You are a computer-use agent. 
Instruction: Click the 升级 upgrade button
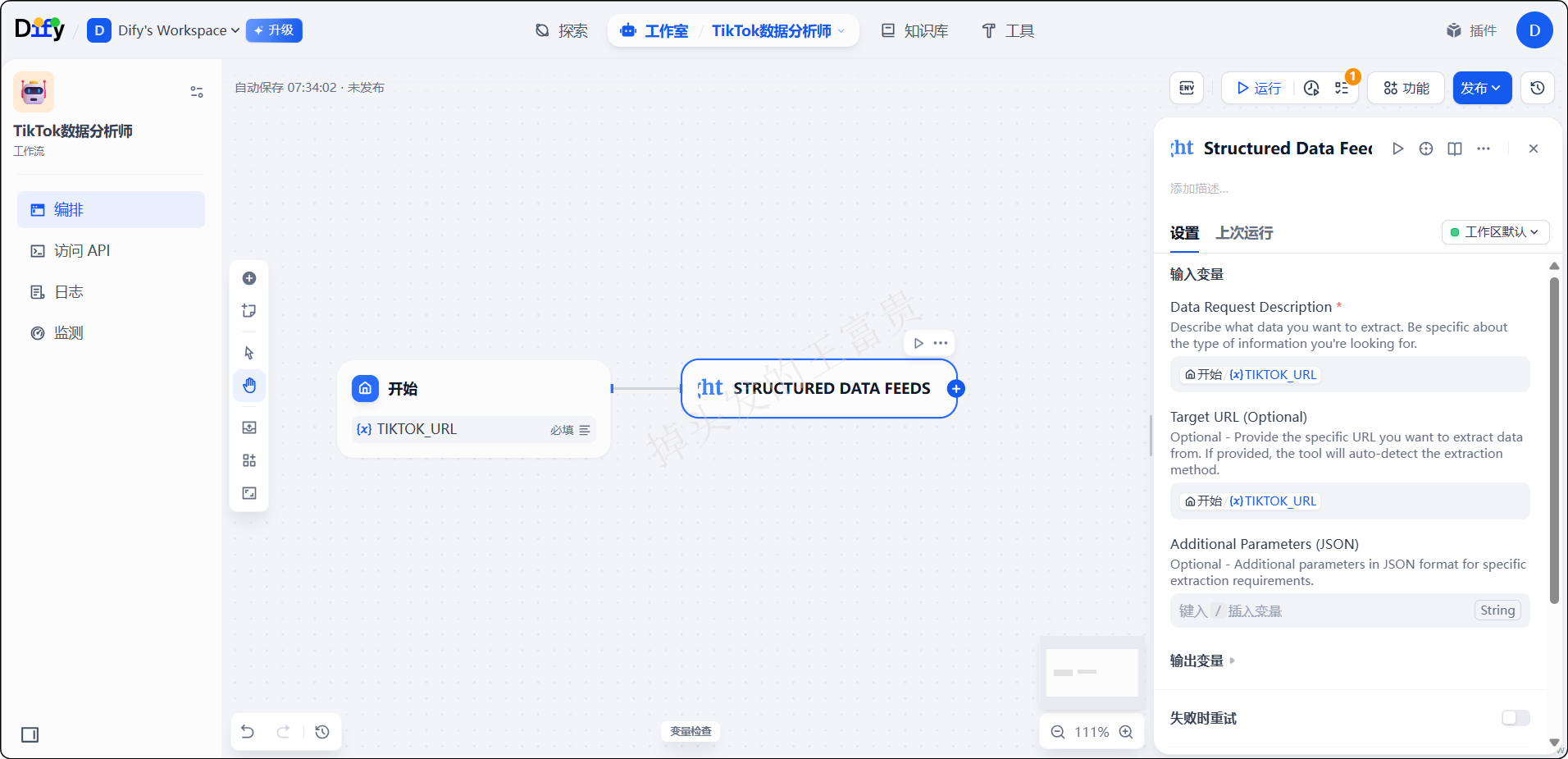click(x=274, y=30)
